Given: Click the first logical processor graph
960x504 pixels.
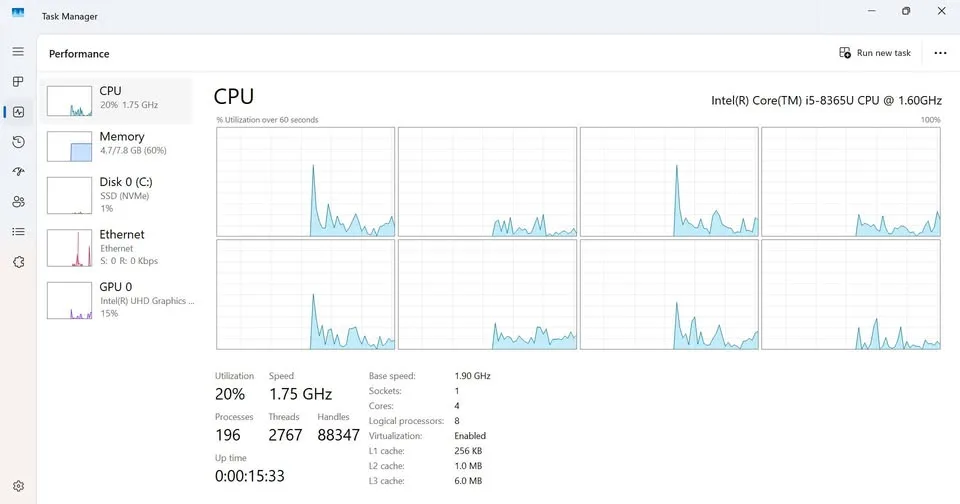Looking at the screenshot, I should (305, 182).
